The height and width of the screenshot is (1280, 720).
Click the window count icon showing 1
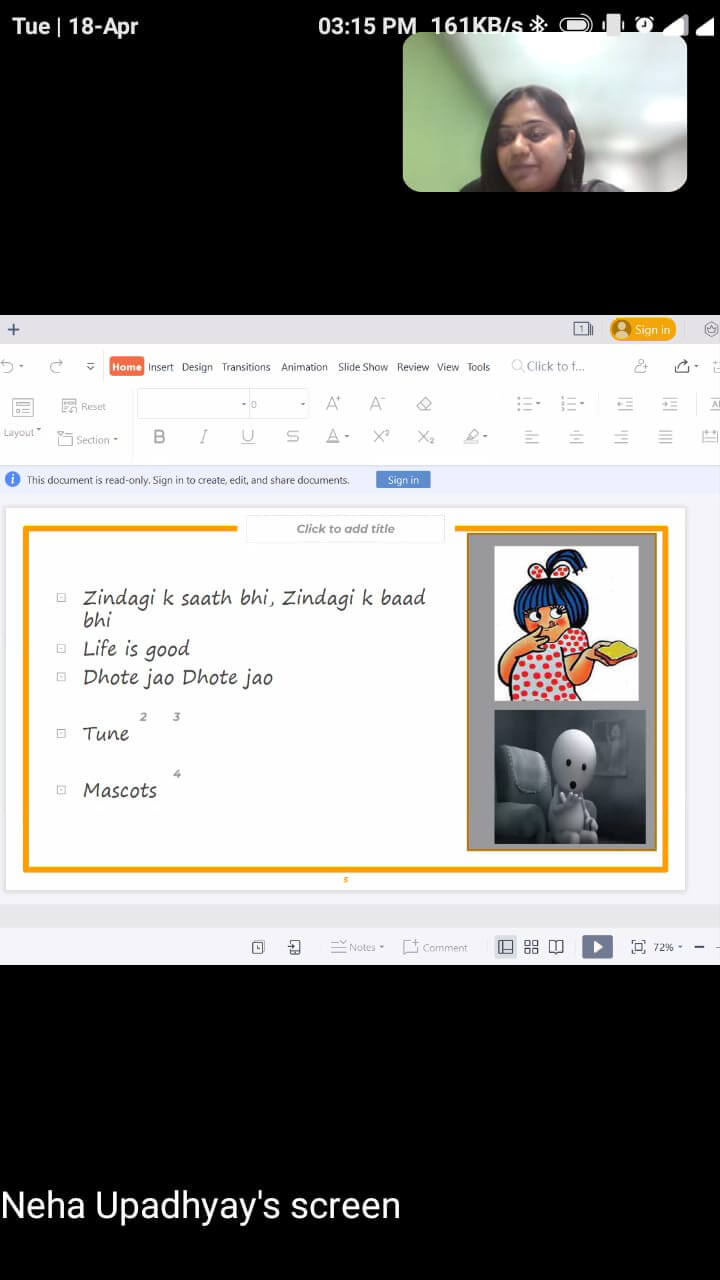coord(583,329)
